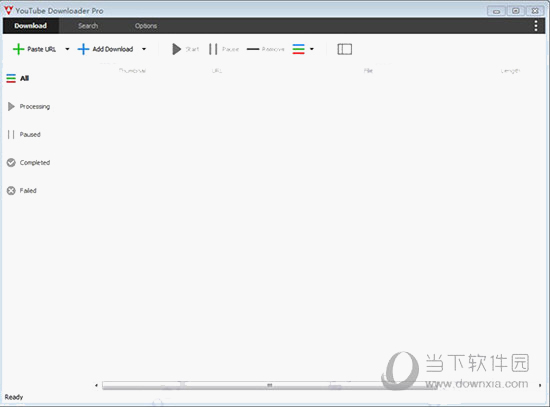Click the Start play triangle icon
550x407 pixels.
(x=176, y=49)
